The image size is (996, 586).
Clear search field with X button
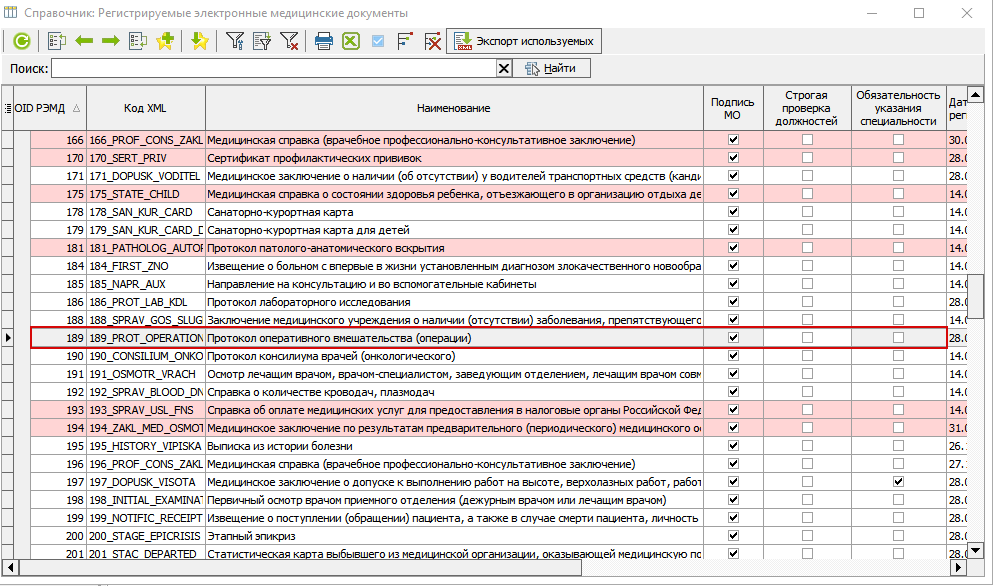[504, 69]
